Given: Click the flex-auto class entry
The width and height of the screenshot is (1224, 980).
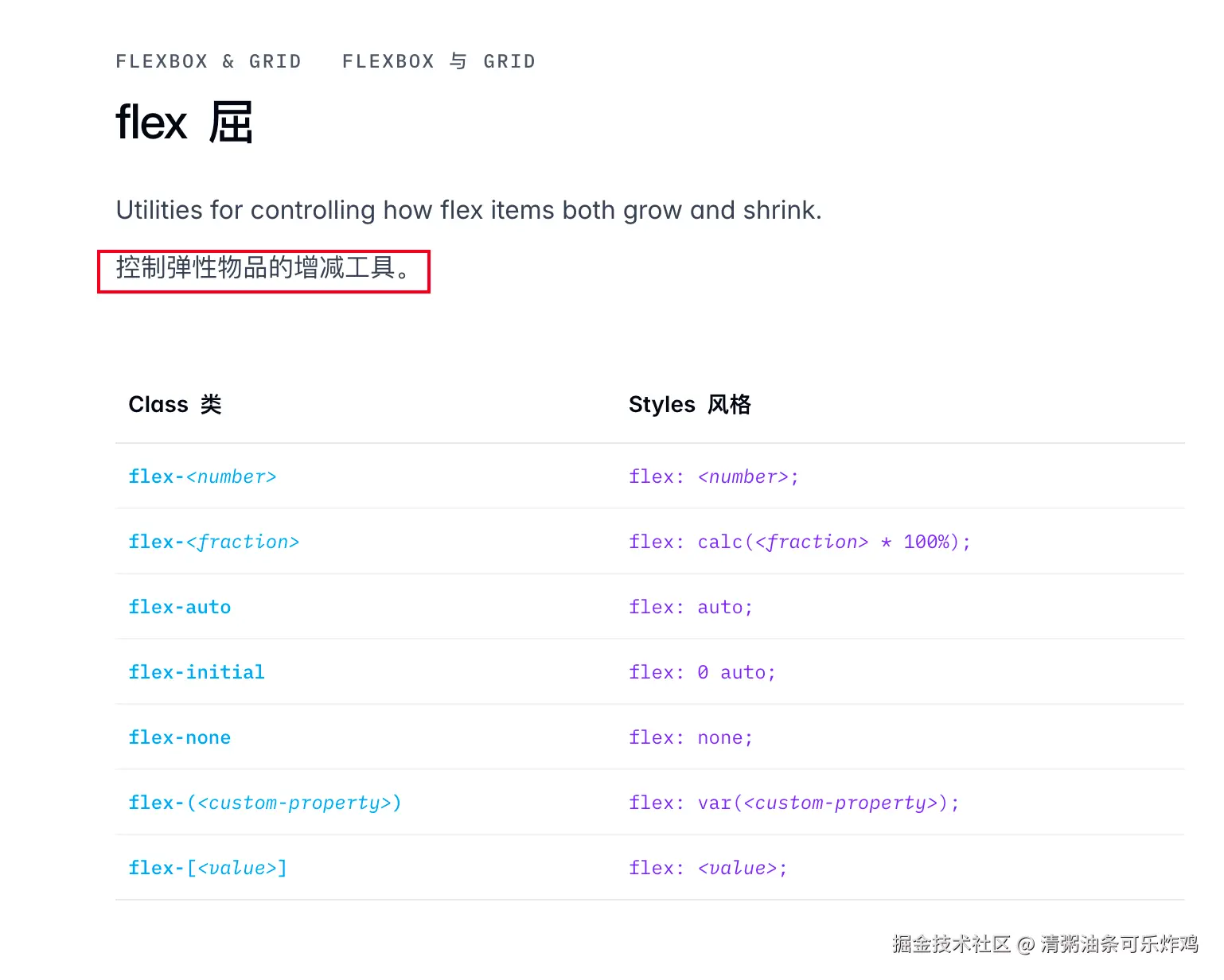Looking at the screenshot, I should coord(180,607).
